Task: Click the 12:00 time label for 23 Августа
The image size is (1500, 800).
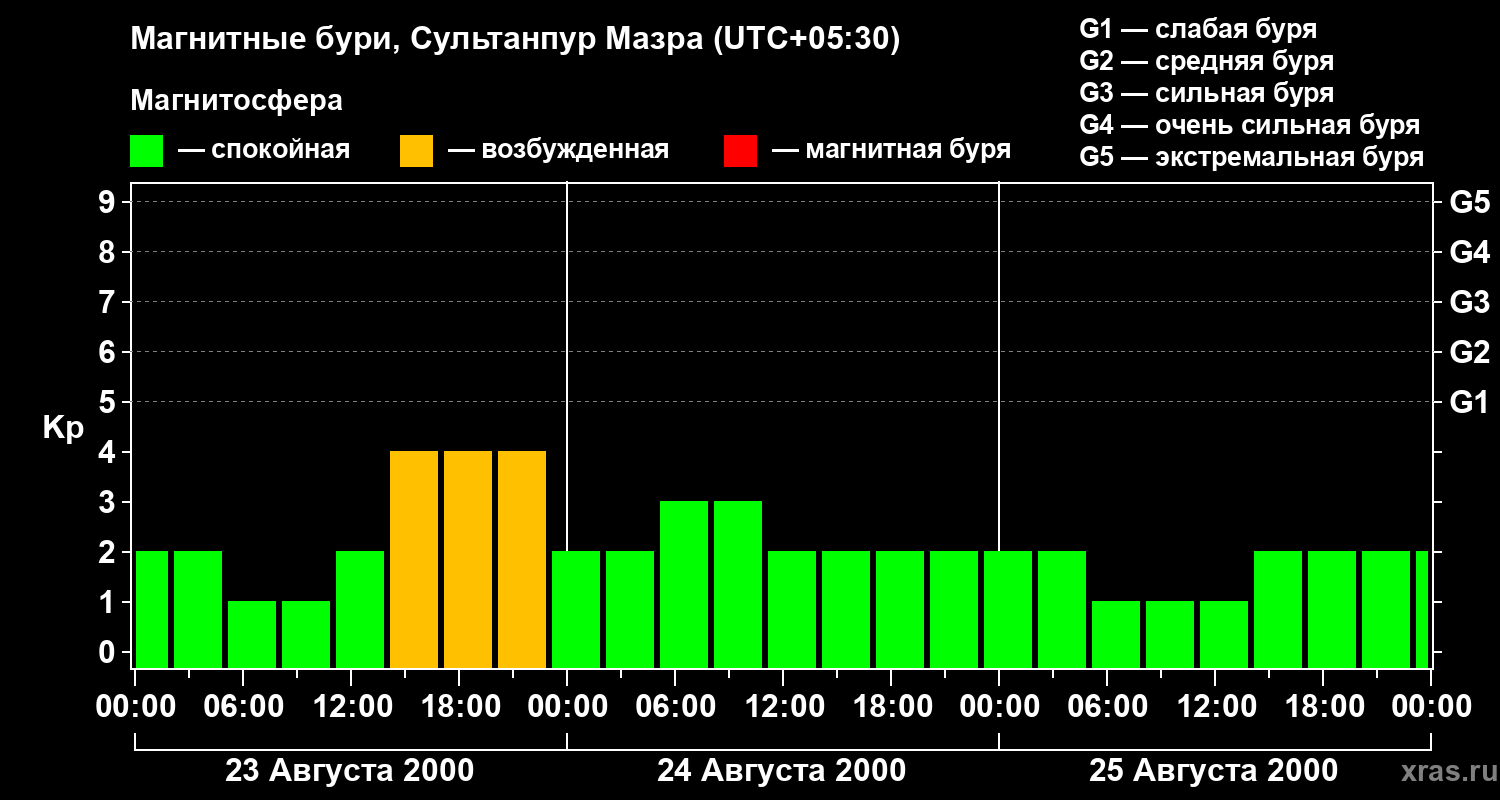Action: click(x=351, y=706)
